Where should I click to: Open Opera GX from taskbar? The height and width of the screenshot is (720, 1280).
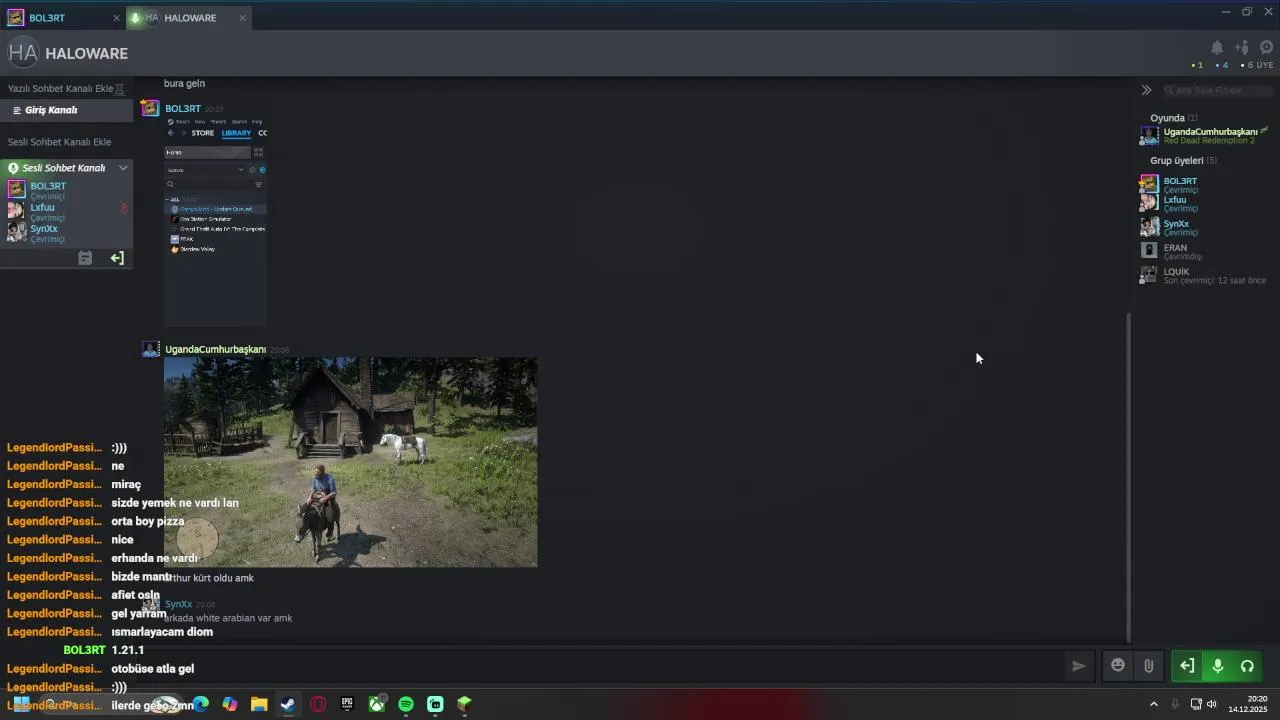pos(318,704)
